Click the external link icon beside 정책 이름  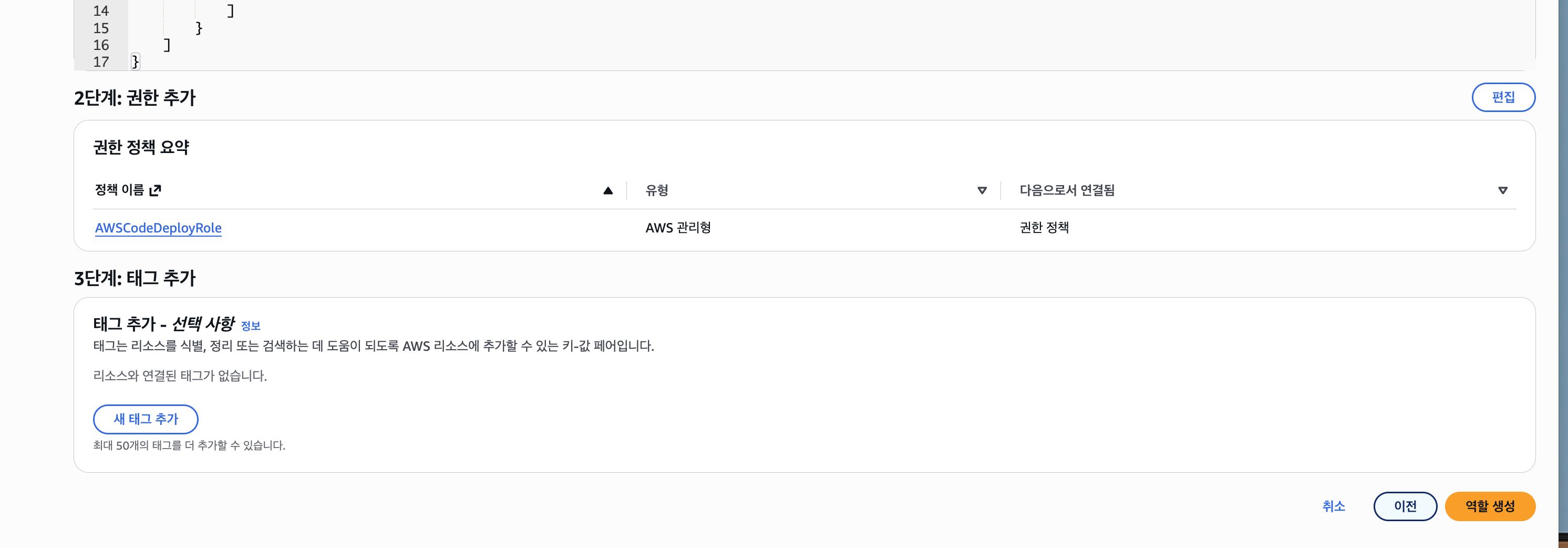pos(155,190)
